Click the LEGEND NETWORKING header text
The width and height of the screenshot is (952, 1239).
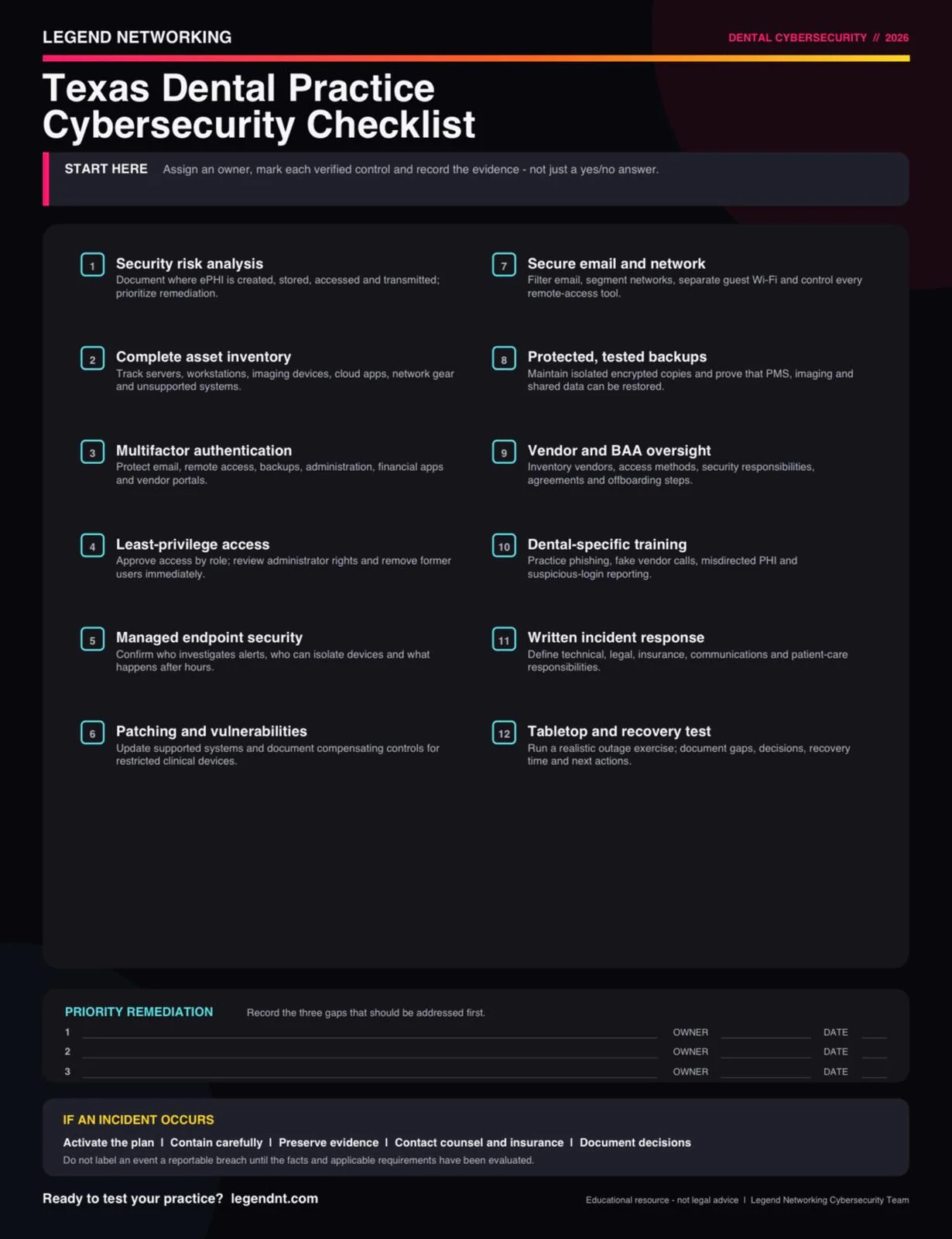pyautogui.click(x=137, y=37)
